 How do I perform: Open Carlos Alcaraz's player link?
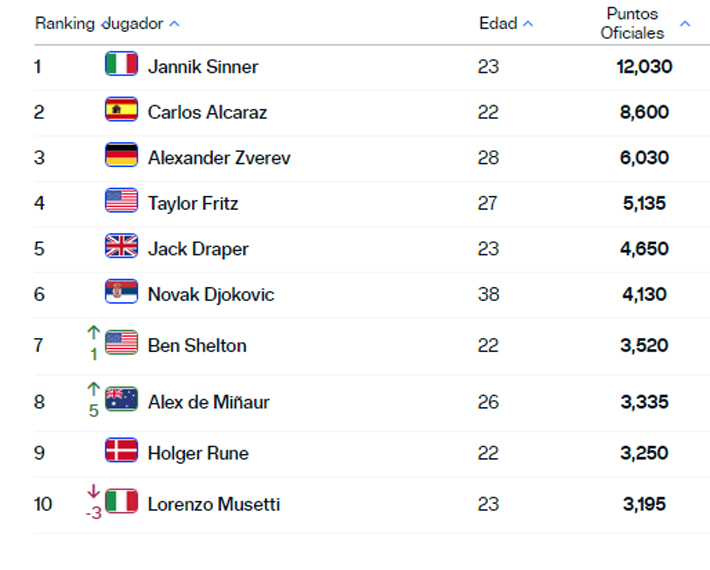pos(207,112)
